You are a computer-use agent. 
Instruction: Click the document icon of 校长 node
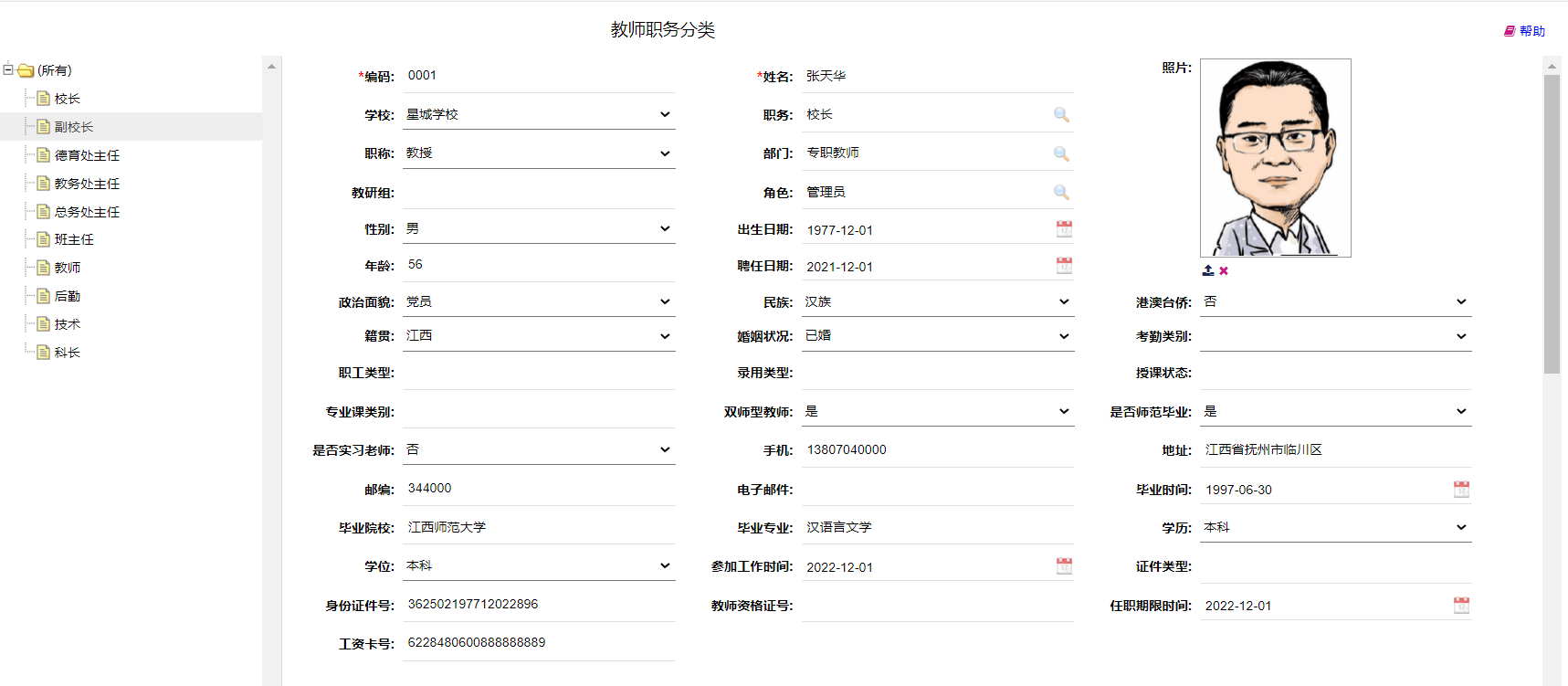[x=43, y=99]
